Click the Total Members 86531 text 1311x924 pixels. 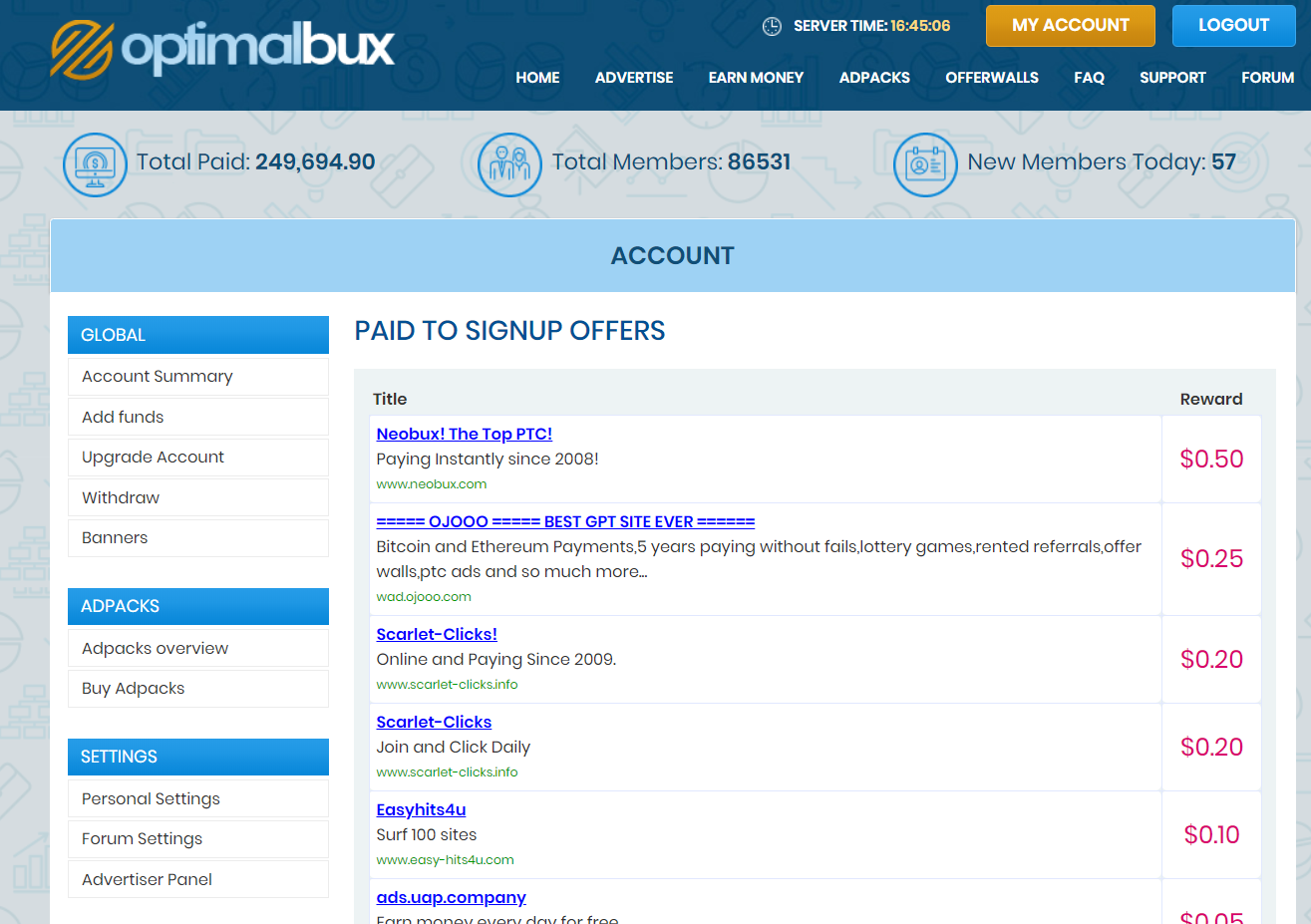click(671, 161)
